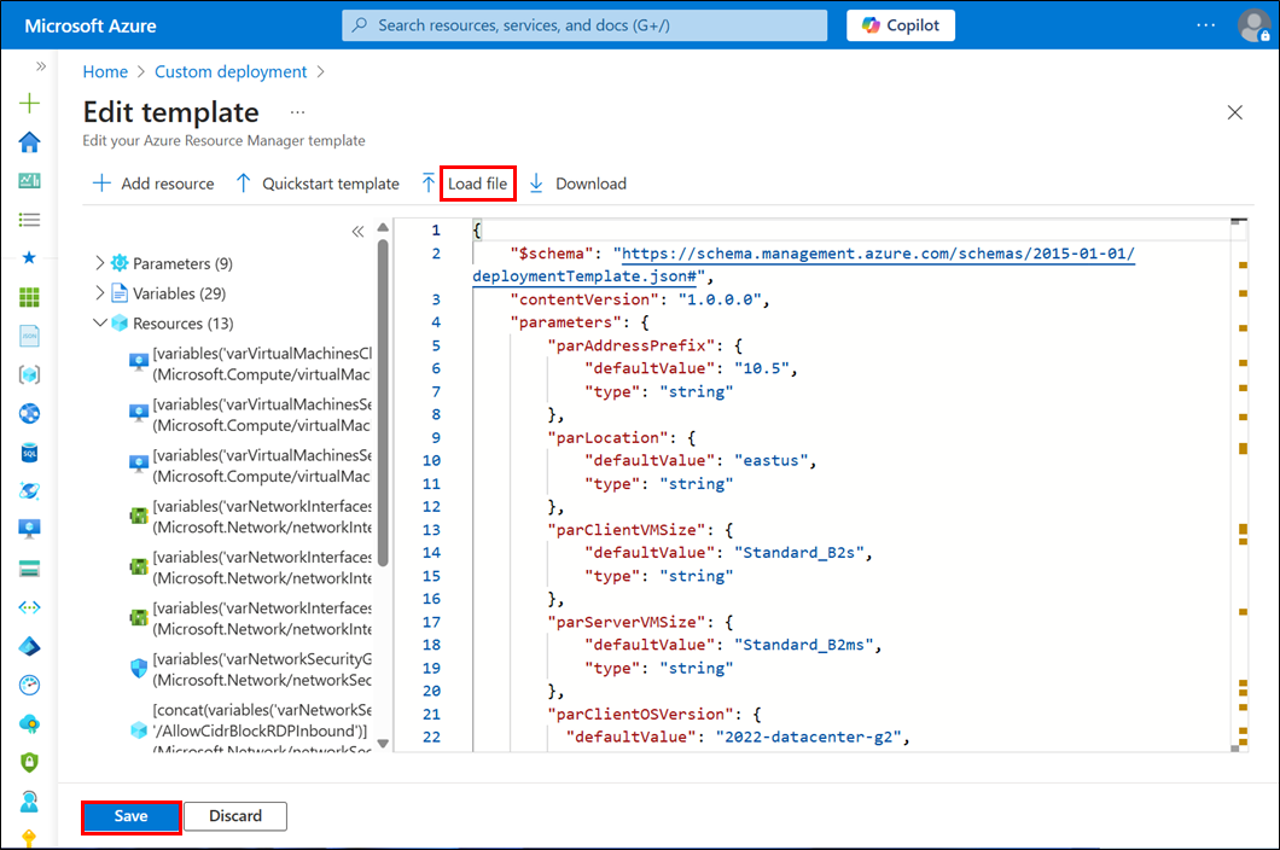Open the Copilot button in the top bar
This screenshot has height=850, width=1280.
(x=899, y=25)
